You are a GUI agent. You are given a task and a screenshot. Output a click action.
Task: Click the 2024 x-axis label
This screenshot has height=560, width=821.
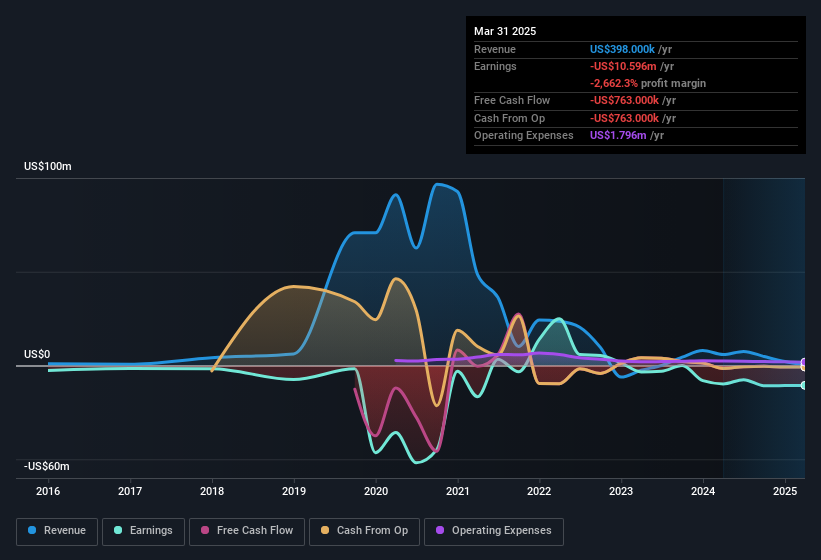click(703, 491)
